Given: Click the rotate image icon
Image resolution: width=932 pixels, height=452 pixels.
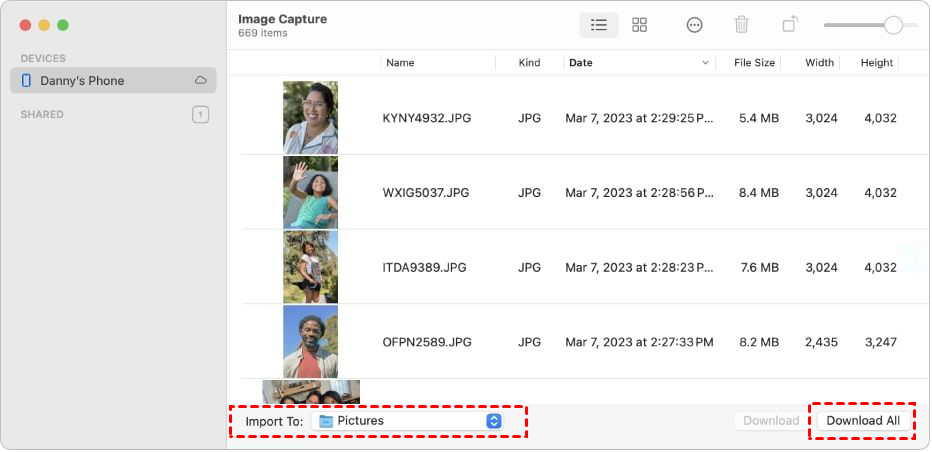Looking at the screenshot, I should pyautogui.click(x=790, y=25).
